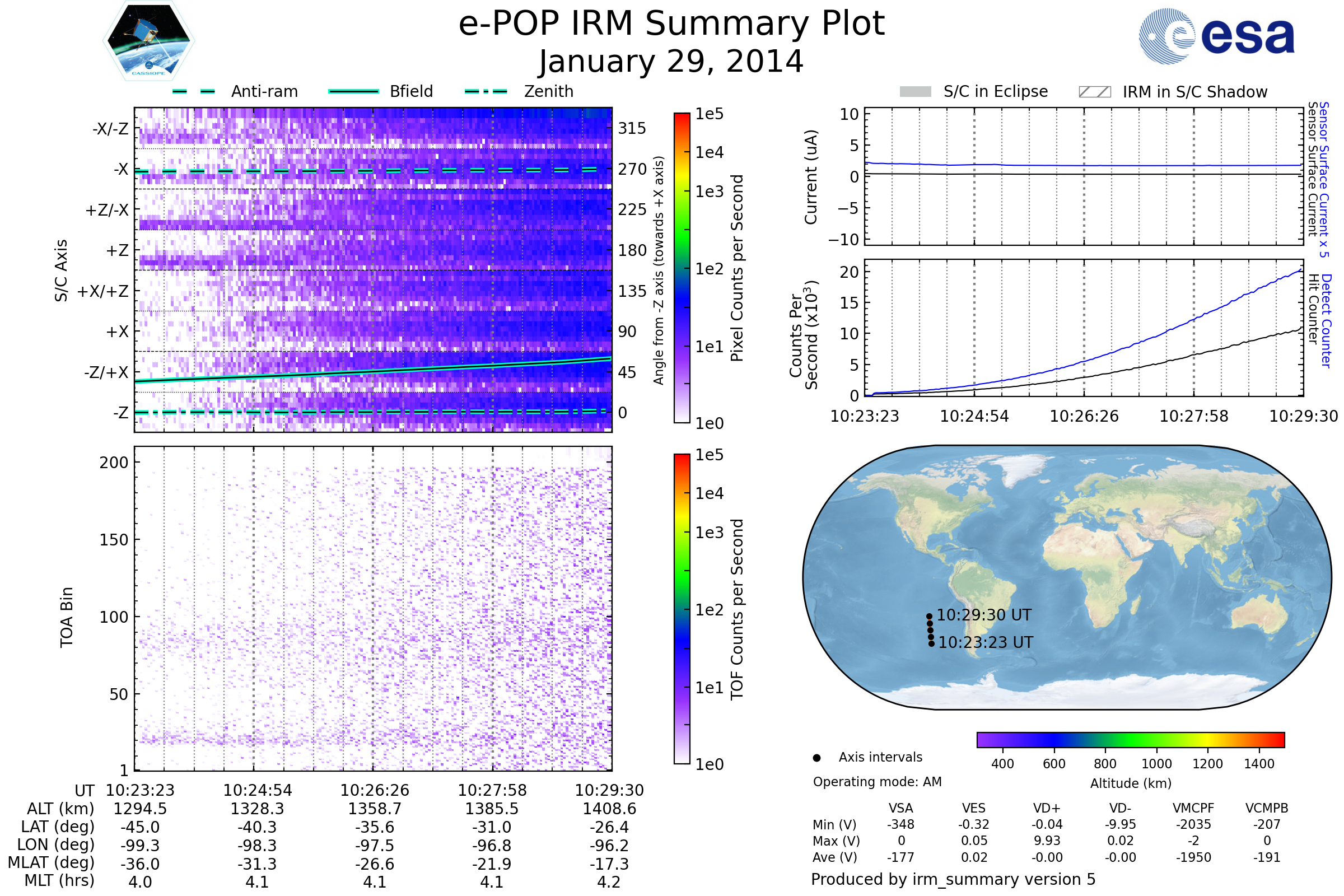Viewport: 1344px width, 896px height.
Task: Click the Bfield solid line legend marker
Action: 354,91
